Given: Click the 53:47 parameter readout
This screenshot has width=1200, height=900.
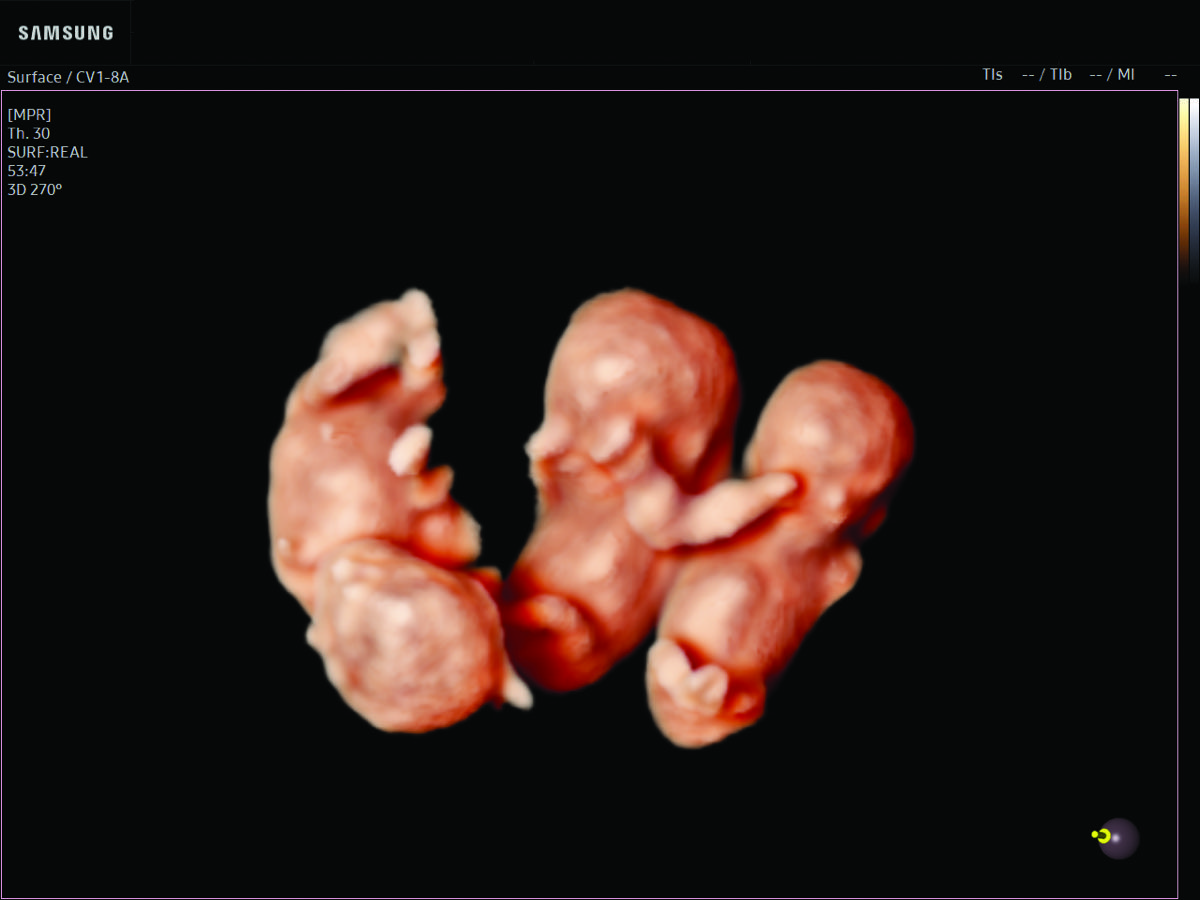Looking at the screenshot, I should 27,170.
